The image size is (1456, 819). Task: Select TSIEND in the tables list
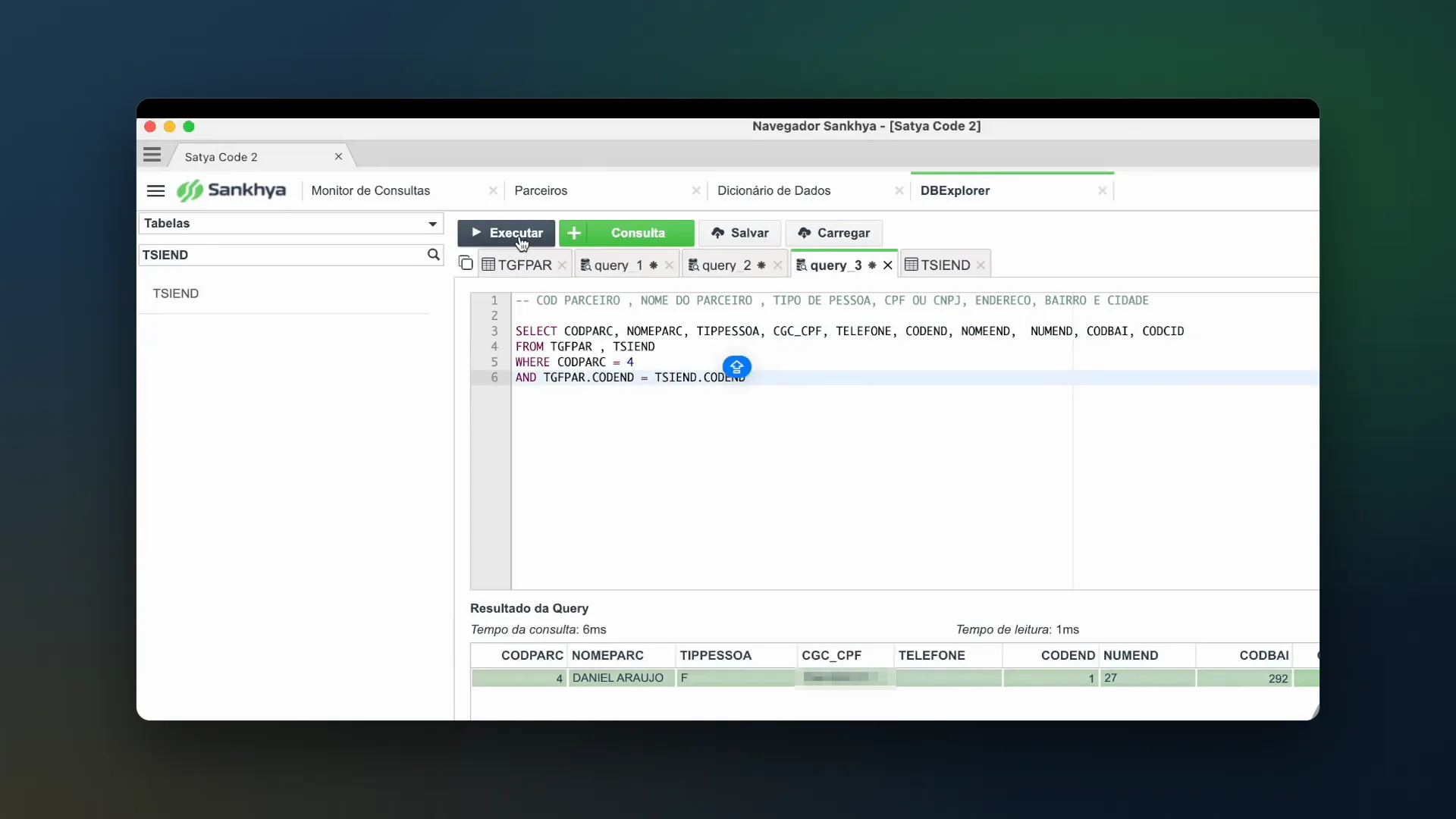click(x=176, y=293)
